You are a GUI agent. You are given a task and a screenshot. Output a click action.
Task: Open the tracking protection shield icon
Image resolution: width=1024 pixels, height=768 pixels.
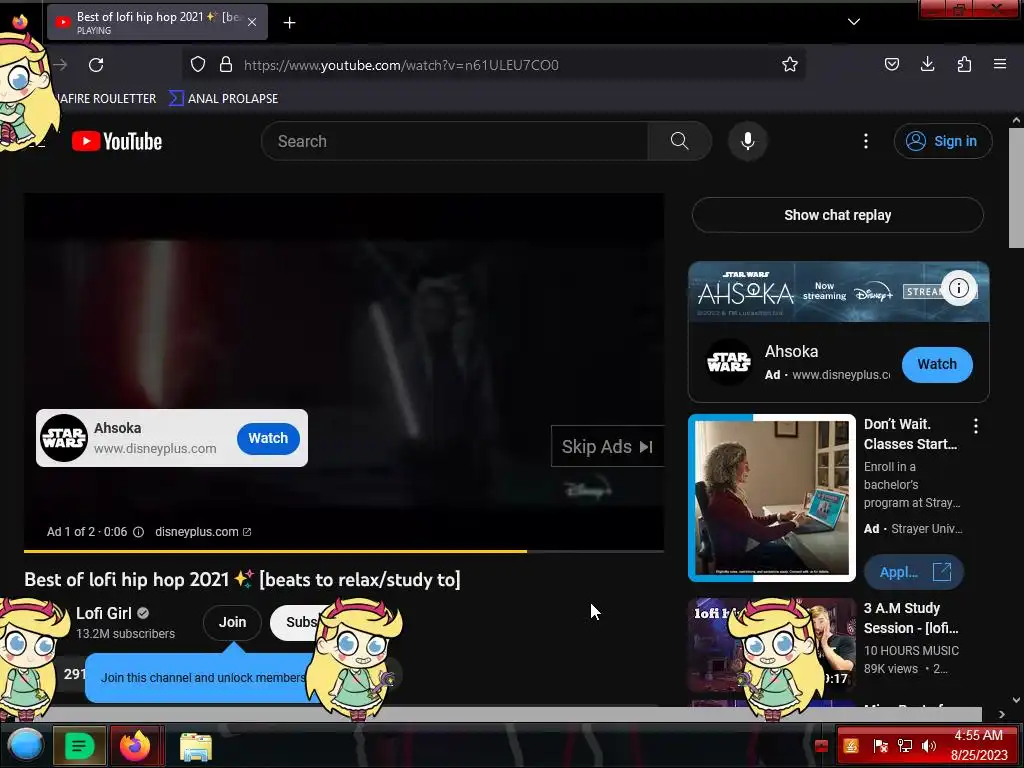click(198, 65)
